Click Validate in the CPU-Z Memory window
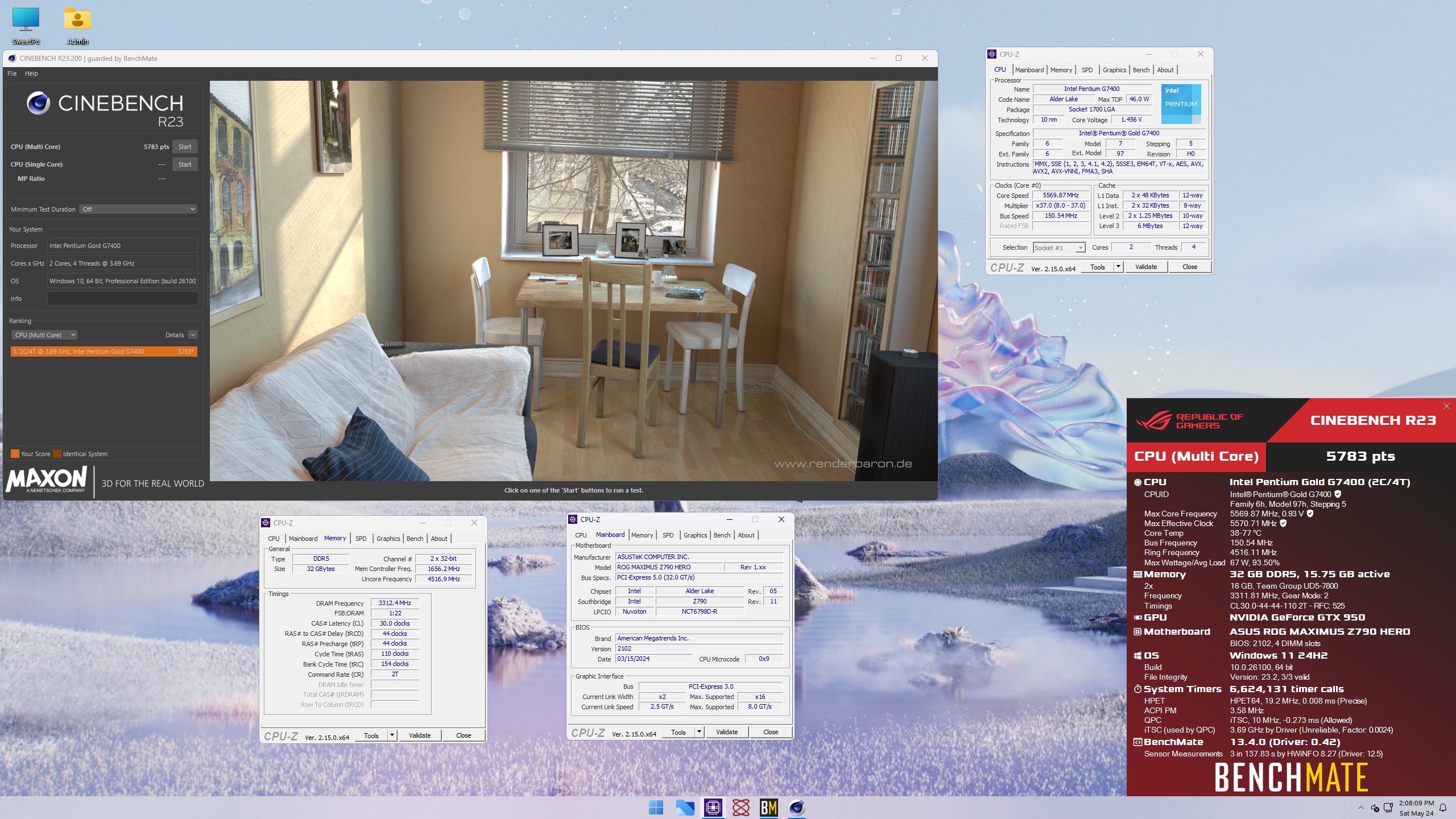The image size is (1456, 819). point(420,735)
